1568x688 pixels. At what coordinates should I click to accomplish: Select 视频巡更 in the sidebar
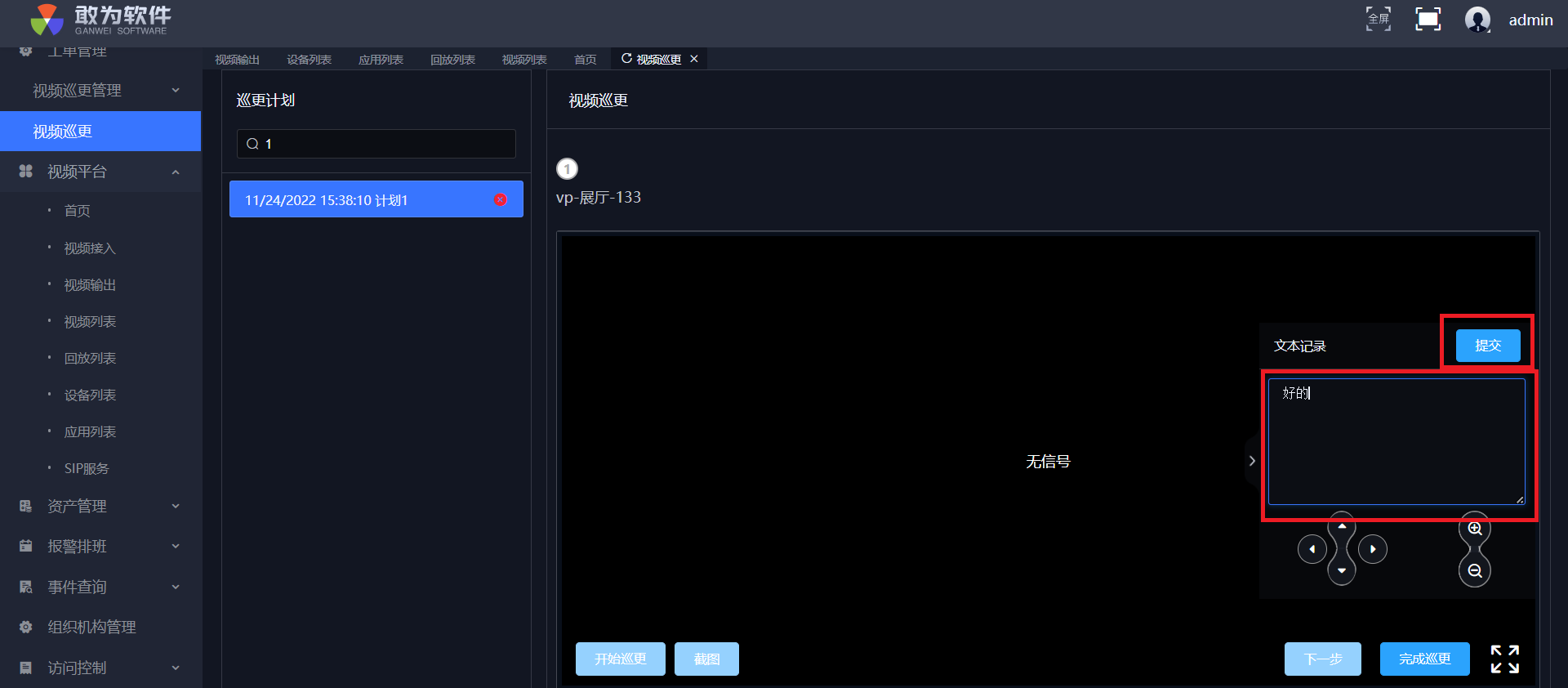click(x=100, y=132)
